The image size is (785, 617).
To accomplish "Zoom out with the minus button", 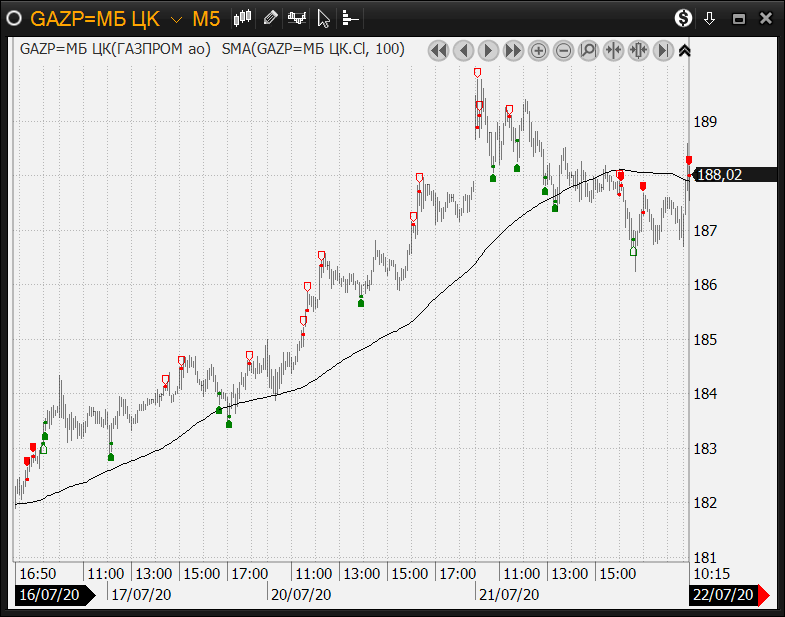I will tap(563, 50).
